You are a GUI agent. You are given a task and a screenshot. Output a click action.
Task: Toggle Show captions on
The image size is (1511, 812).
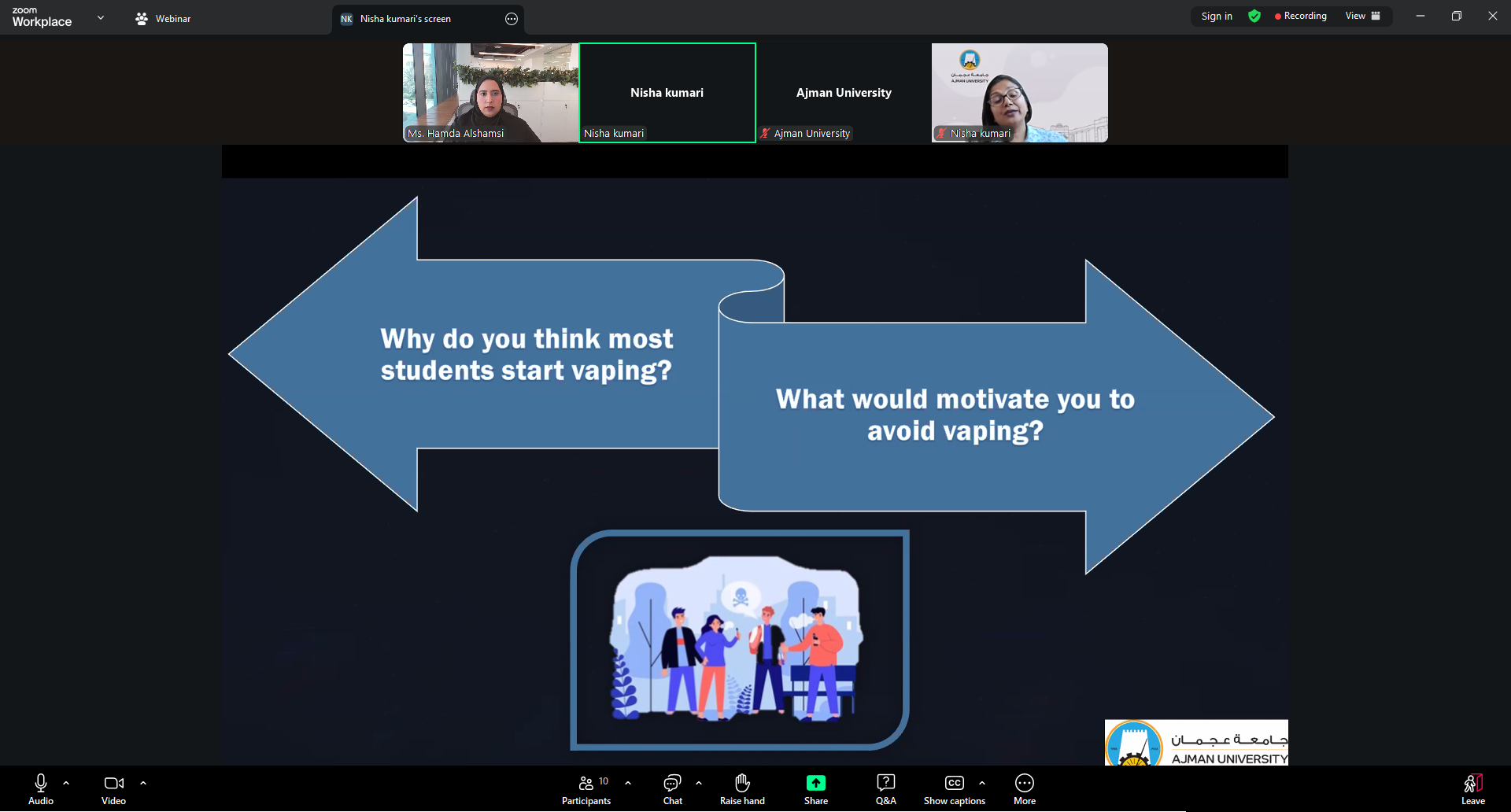tap(954, 789)
